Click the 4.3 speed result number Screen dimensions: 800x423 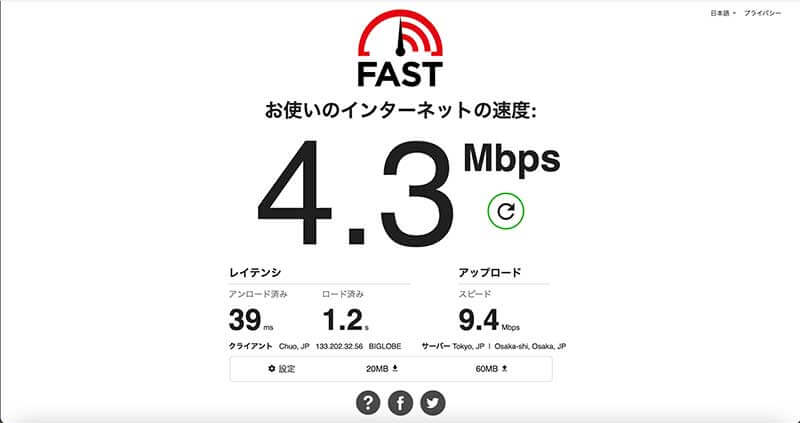point(356,192)
